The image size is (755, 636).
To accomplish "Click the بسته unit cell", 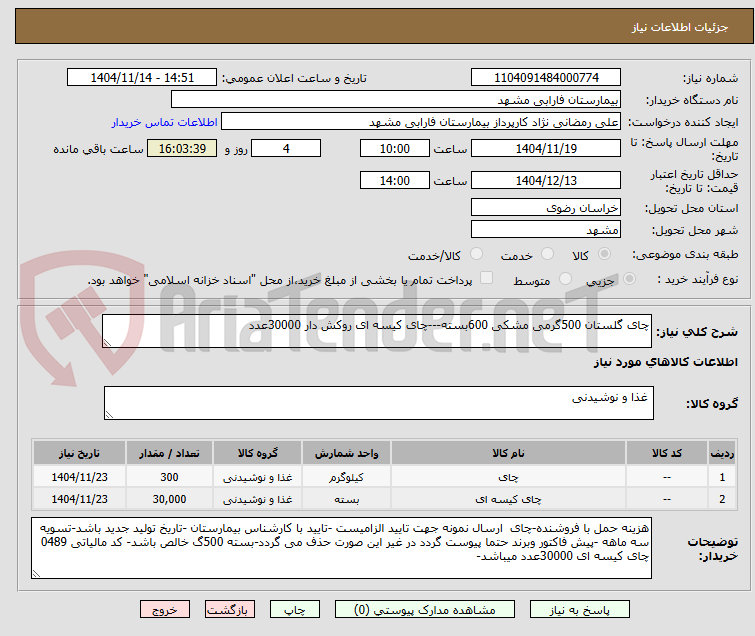I will click(346, 499).
